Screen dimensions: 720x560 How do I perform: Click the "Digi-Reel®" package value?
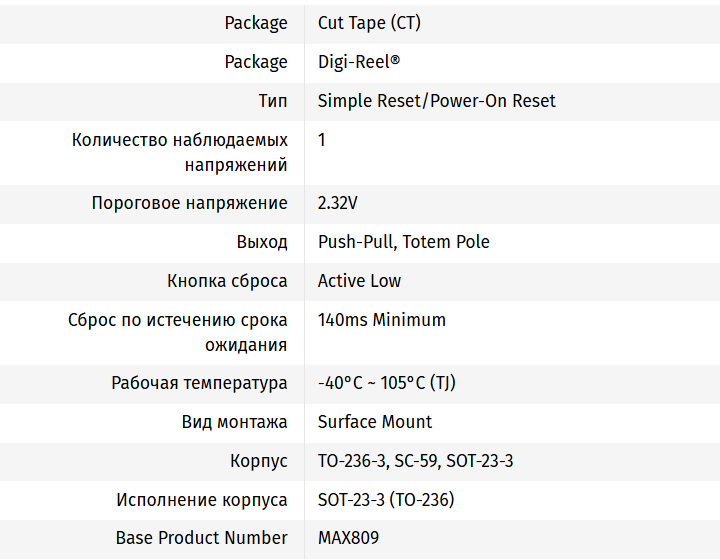pos(359,62)
